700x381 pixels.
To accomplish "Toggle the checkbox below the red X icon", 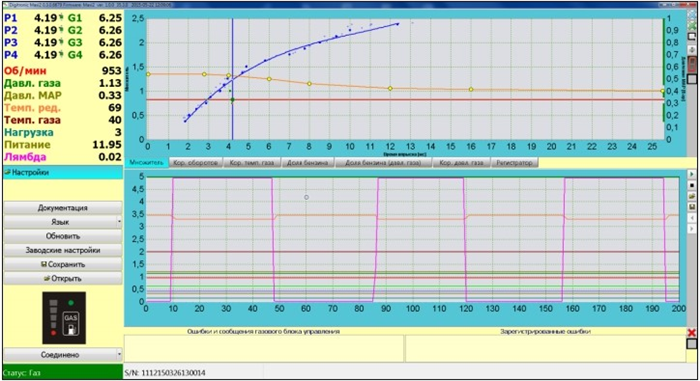I will tap(692, 343).
